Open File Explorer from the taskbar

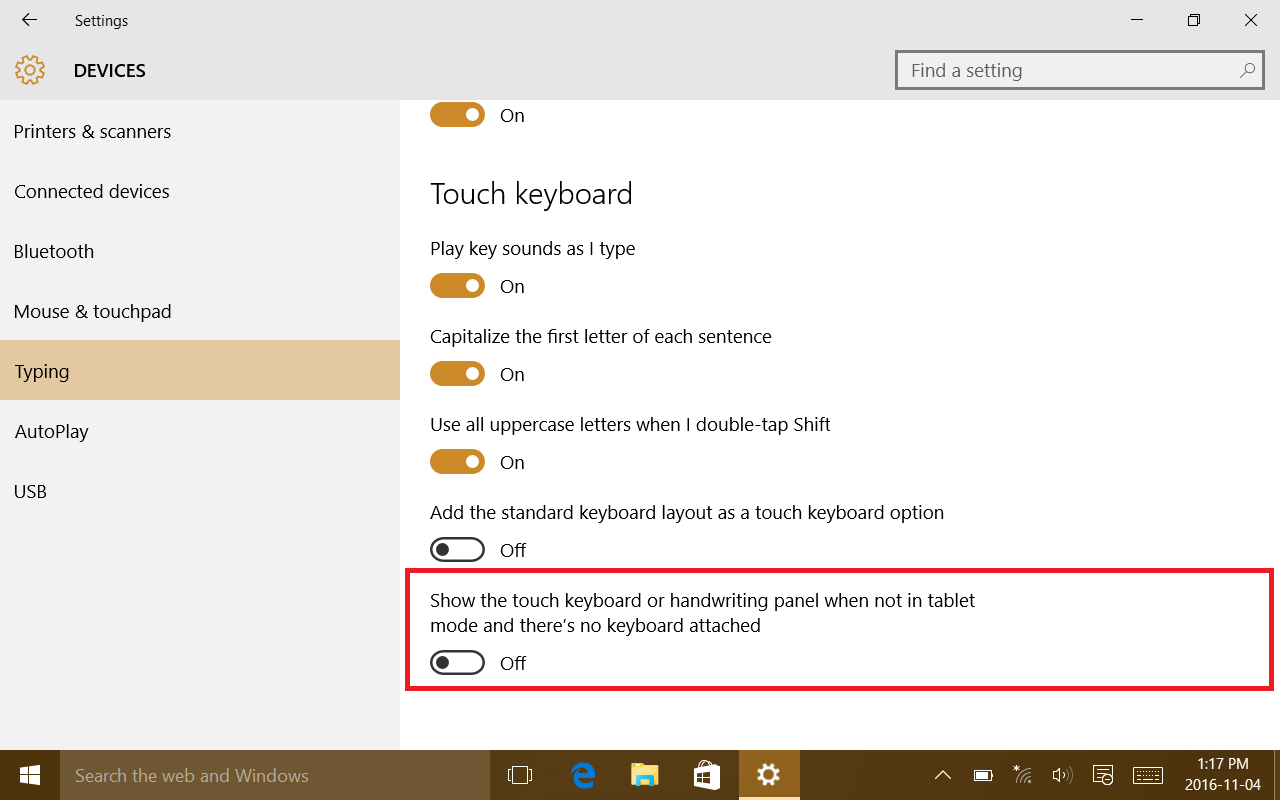[645, 775]
